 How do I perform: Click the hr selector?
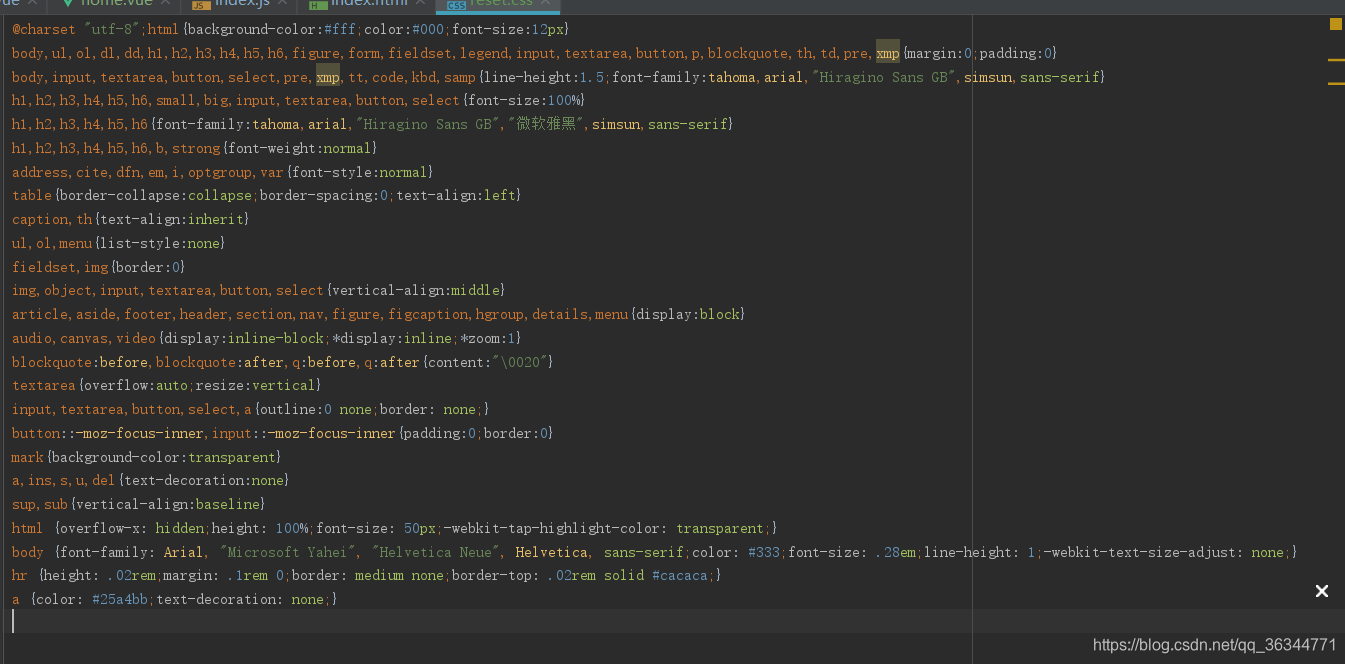point(20,575)
